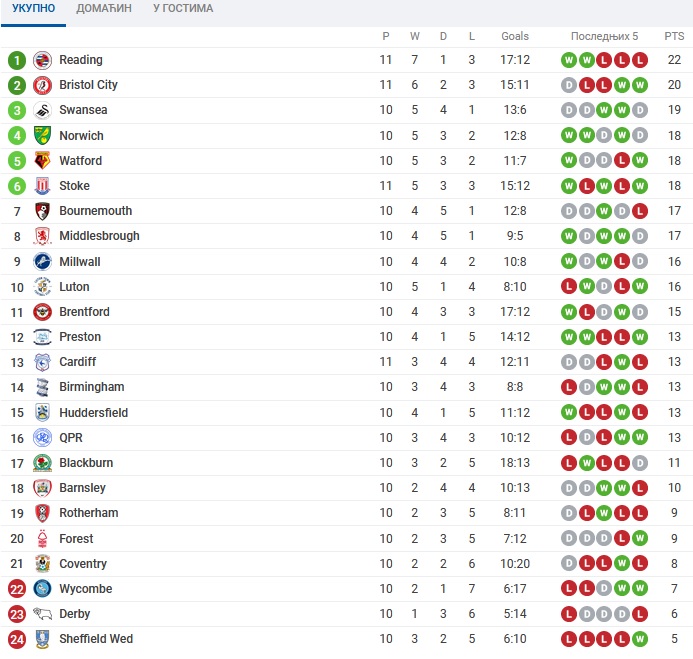Click the Bournemouth club crest icon
The width and height of the screenshot is (693, 659).
click(42, 211)
